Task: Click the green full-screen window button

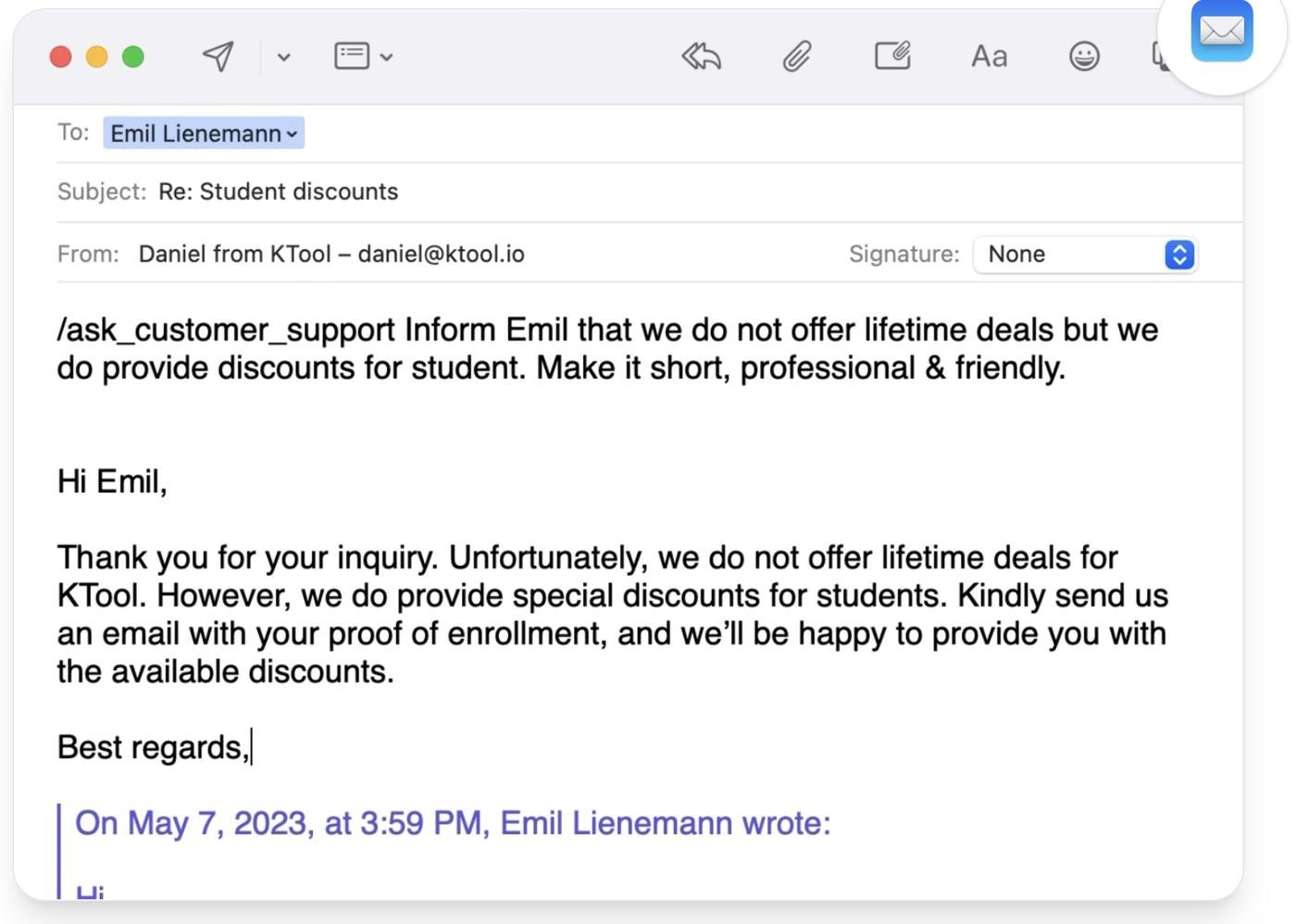Action: 133,57
